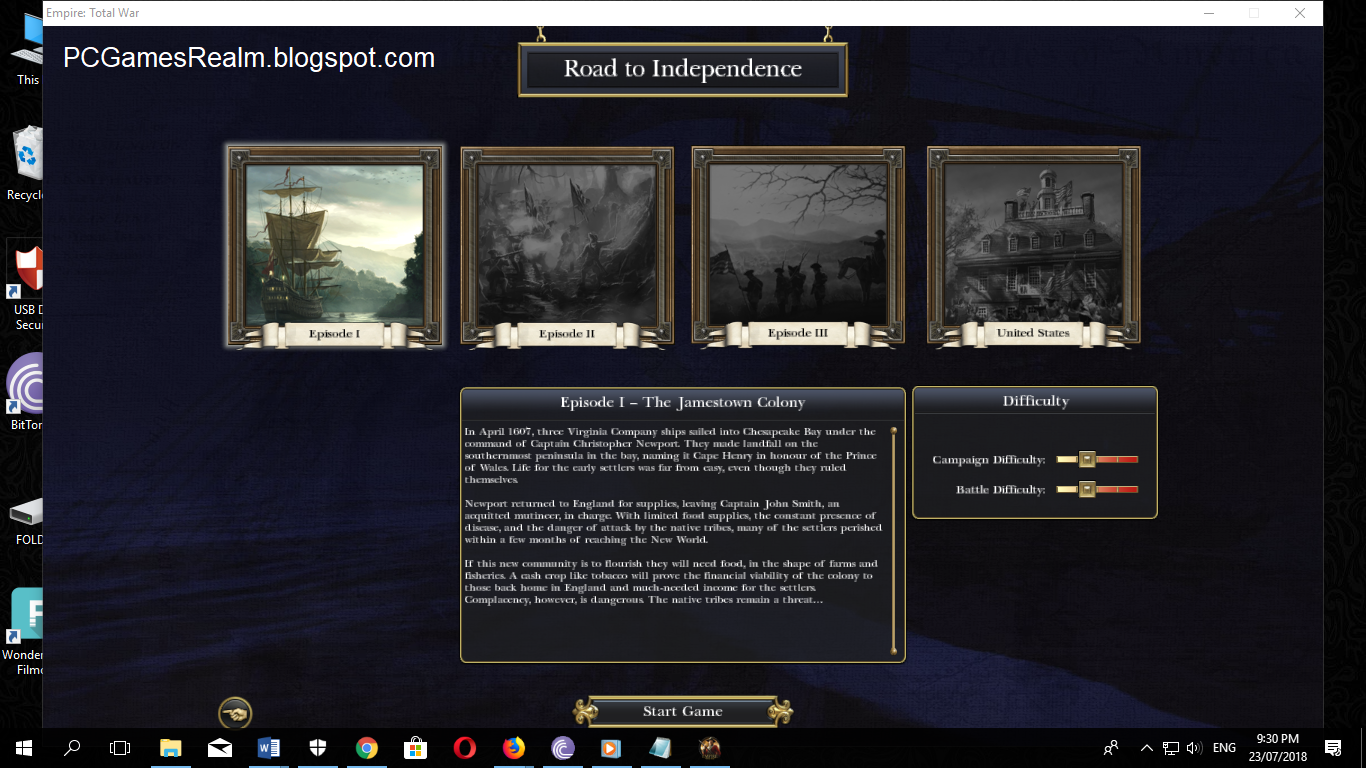
Task: Launch File Explorer from the taskbar
Action: pyautogui.click(x=170, y=748)
